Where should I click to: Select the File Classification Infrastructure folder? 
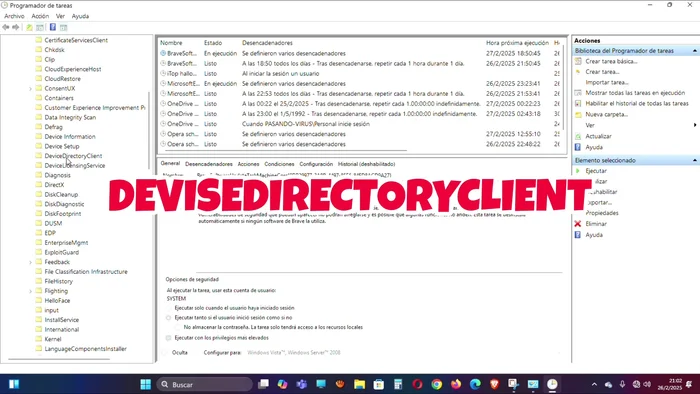pyautogui.click(x=86, y=271)
